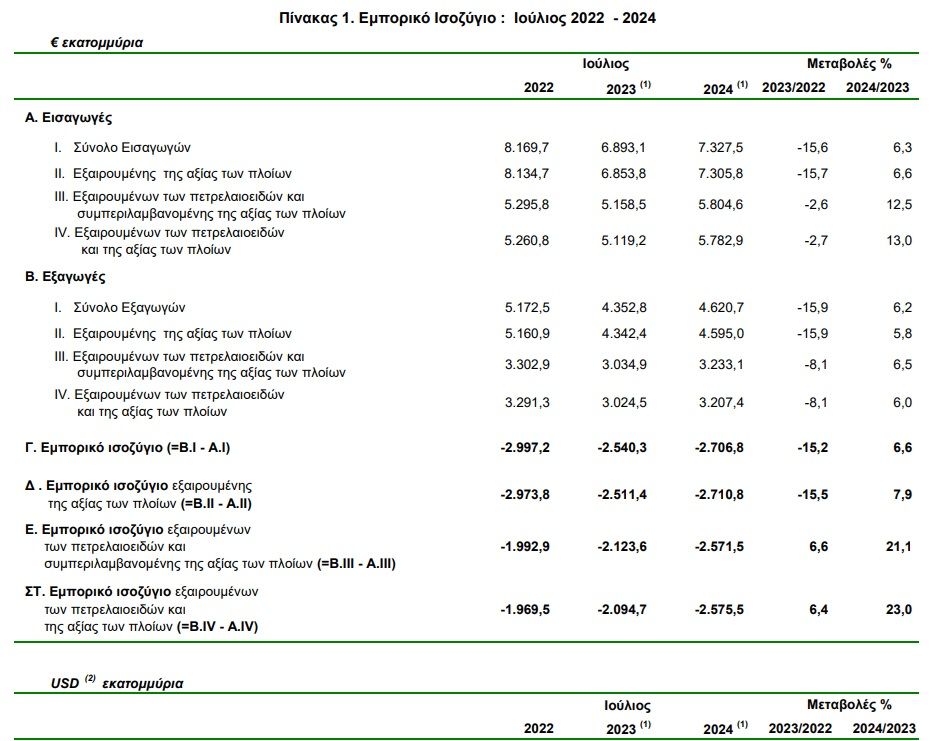Select the -2.710,8 balance value for 2024
This screenshot has width=934, height=741.
pyautogui.click(x=719, y=495)
